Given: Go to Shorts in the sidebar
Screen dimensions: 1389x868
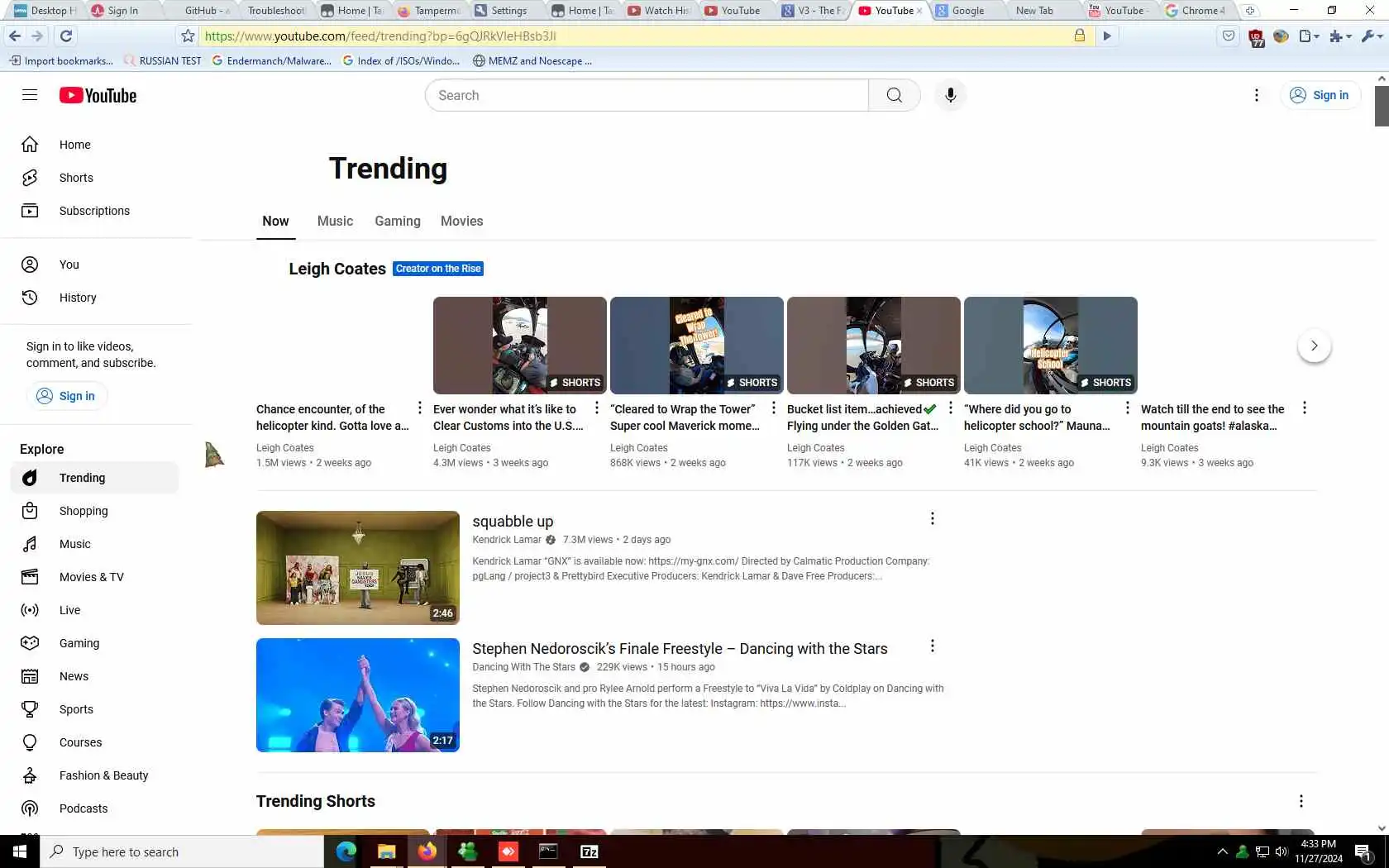Looking at the screenshot, I should 96,178.
